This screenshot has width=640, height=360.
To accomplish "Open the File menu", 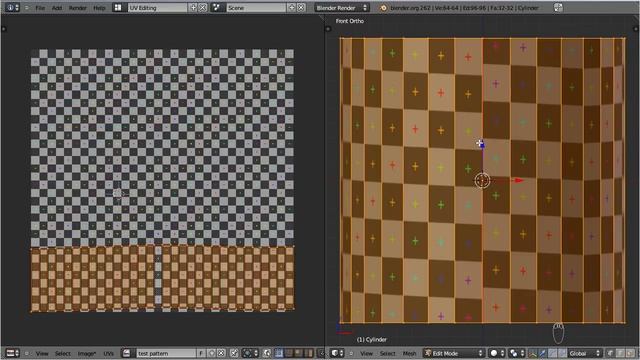I will click(40, 8).
